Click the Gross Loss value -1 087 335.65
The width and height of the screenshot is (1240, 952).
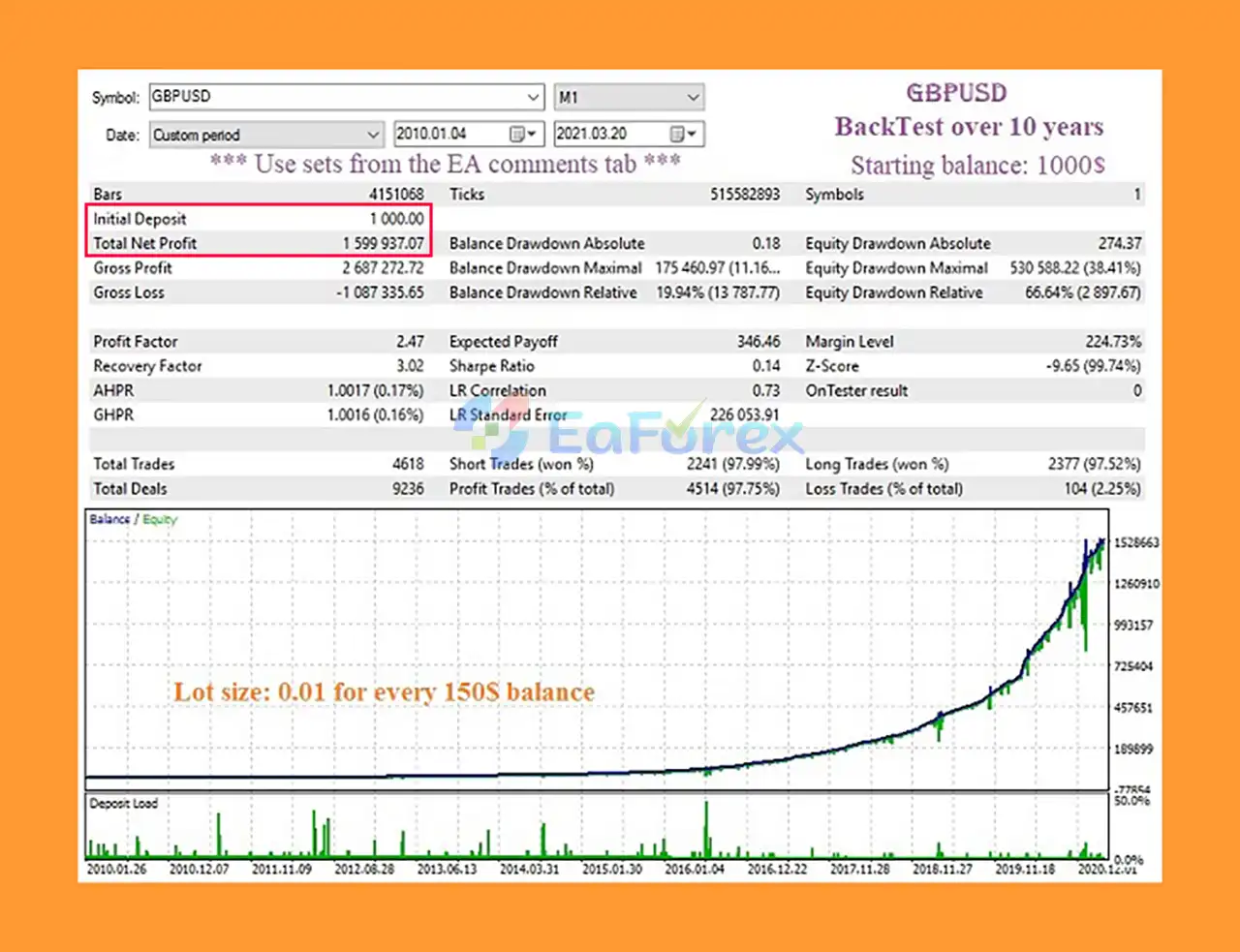tap(380, 292)
